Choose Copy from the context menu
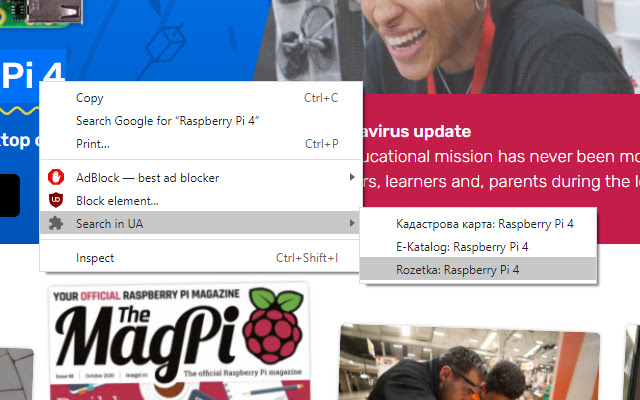This screenshot has height=400, width=640. [201, 98]
